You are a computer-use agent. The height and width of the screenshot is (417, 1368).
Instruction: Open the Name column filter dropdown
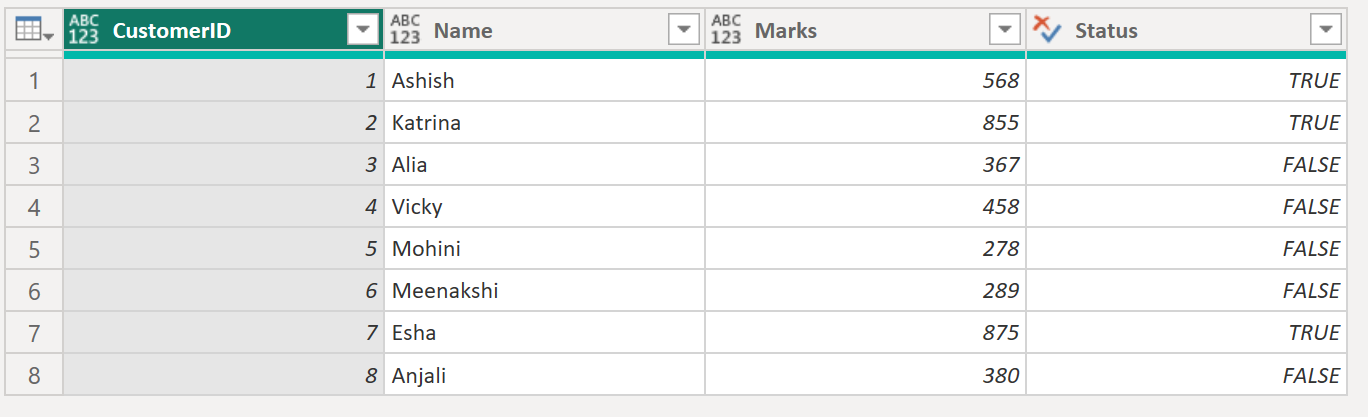[x=683, y=31]
